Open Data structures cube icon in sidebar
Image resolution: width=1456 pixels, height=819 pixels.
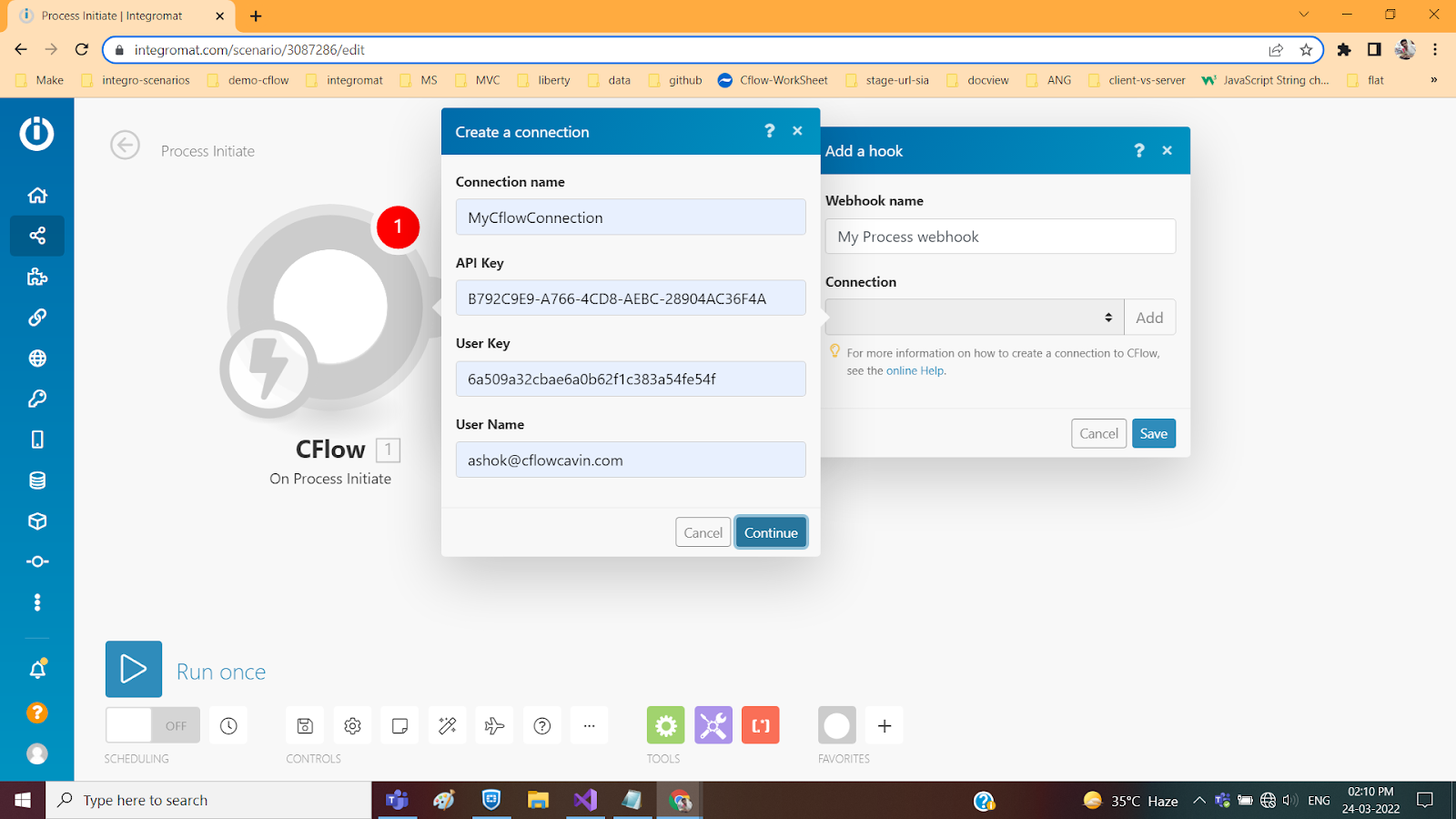[37, 521]
